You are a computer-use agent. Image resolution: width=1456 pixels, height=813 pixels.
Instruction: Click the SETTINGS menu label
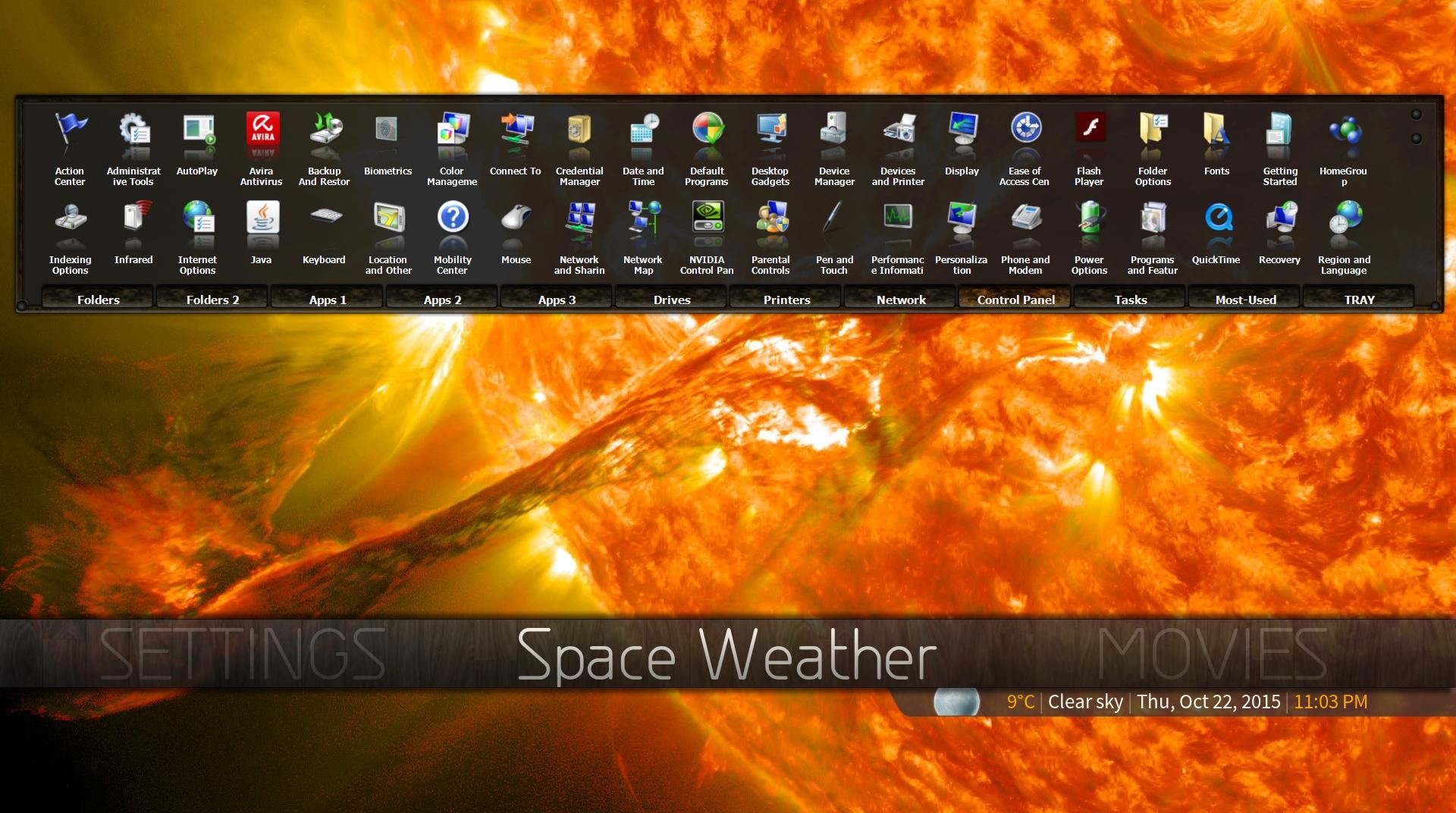click(243, 654)
